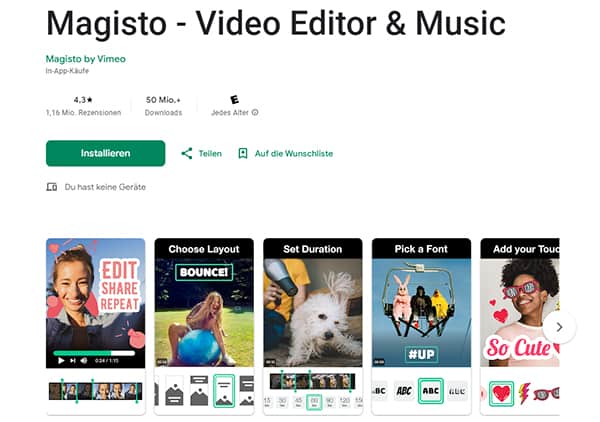Click the volume speaker icon in first screenshot
This screenshot has width=600, height=422.
point(84,360)
